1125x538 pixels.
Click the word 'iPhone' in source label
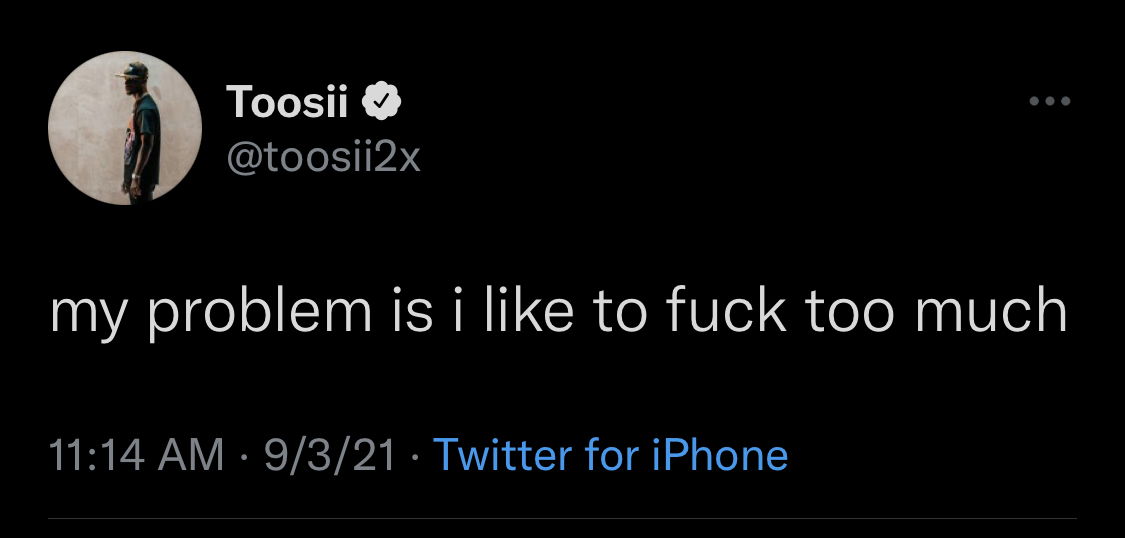[720, 455]
